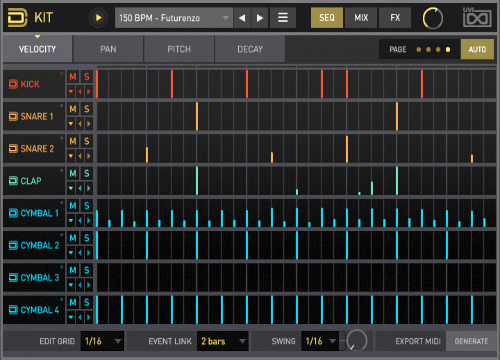500x360 pixels.
Task: Switch to the SEQ view
Action: point(327,18)
